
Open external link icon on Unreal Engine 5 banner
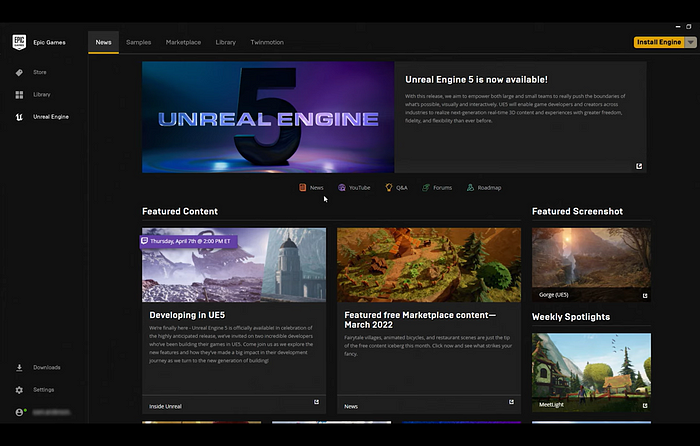point(639,166)
